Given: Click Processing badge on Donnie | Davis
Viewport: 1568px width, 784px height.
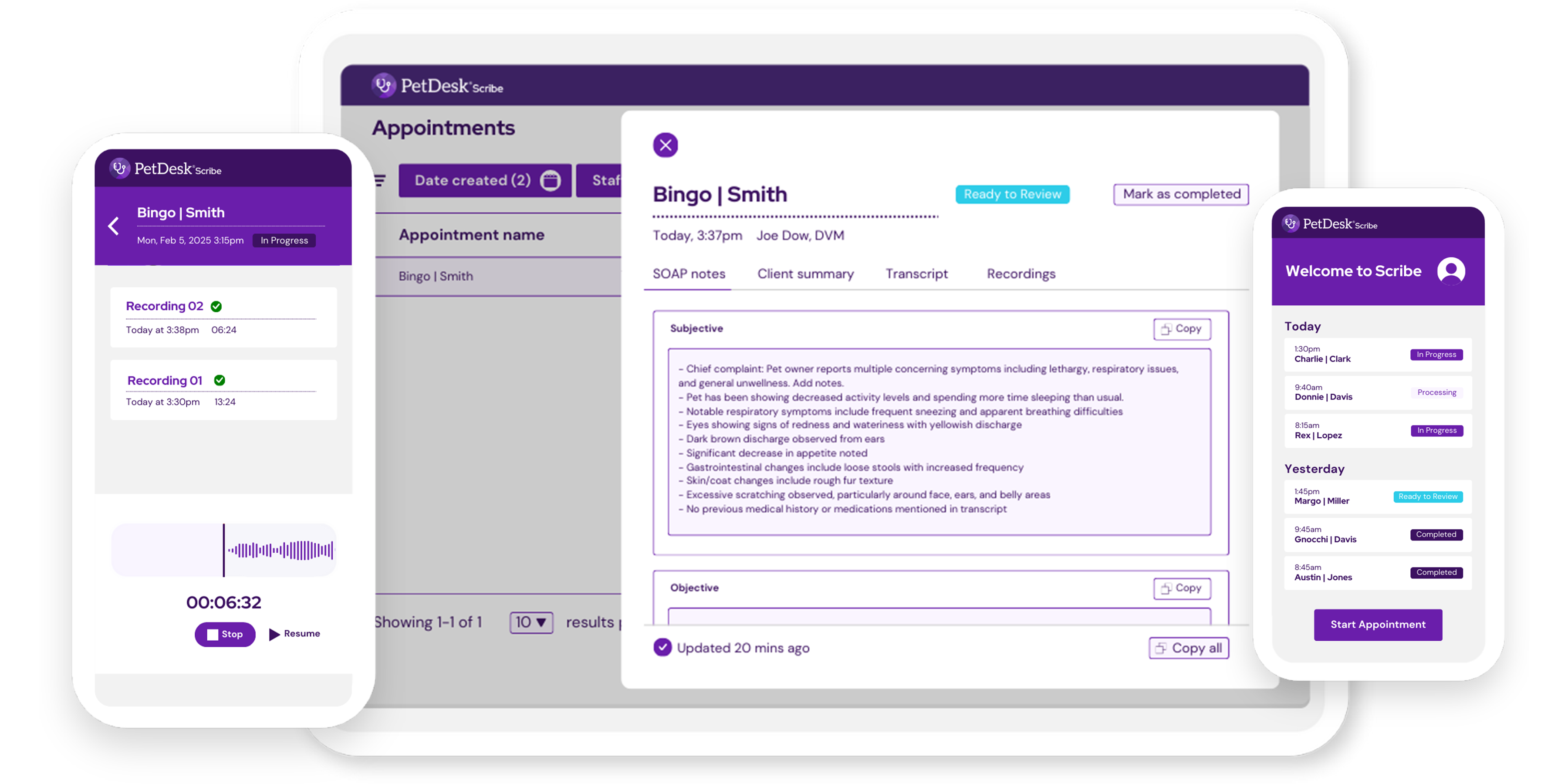Looking at the screenshot, I should coord(1436,392).
